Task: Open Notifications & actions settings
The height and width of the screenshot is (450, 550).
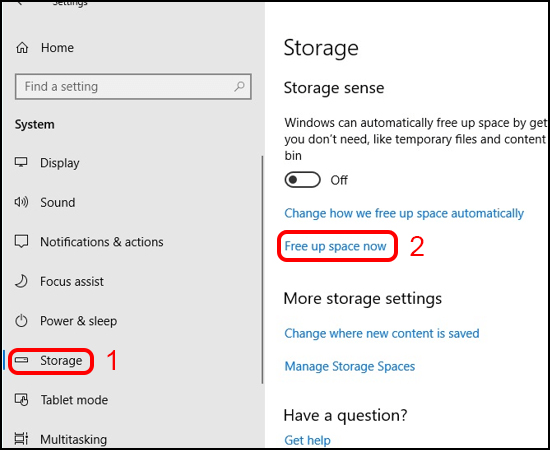Action: click(x=102, y=242)
